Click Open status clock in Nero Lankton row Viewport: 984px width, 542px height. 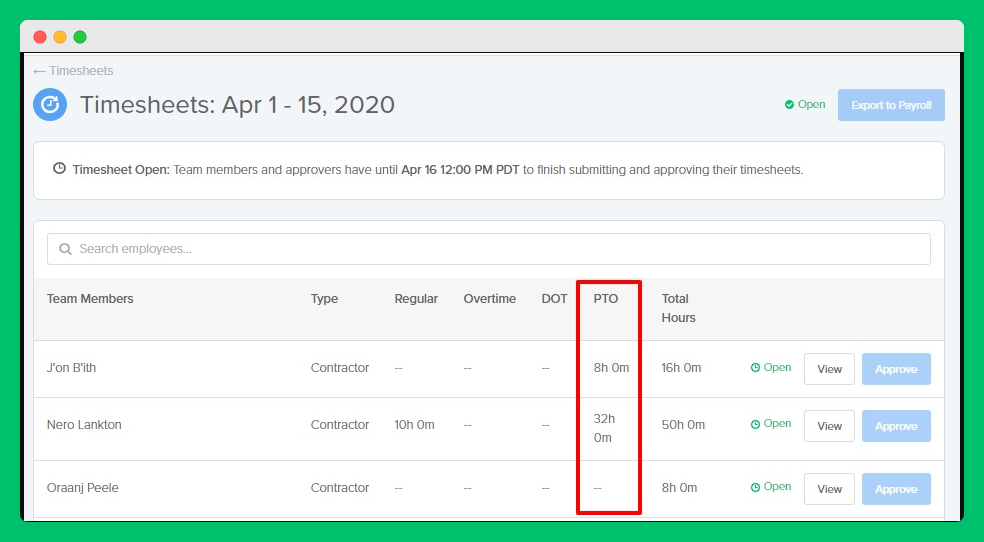pos(756,424)
